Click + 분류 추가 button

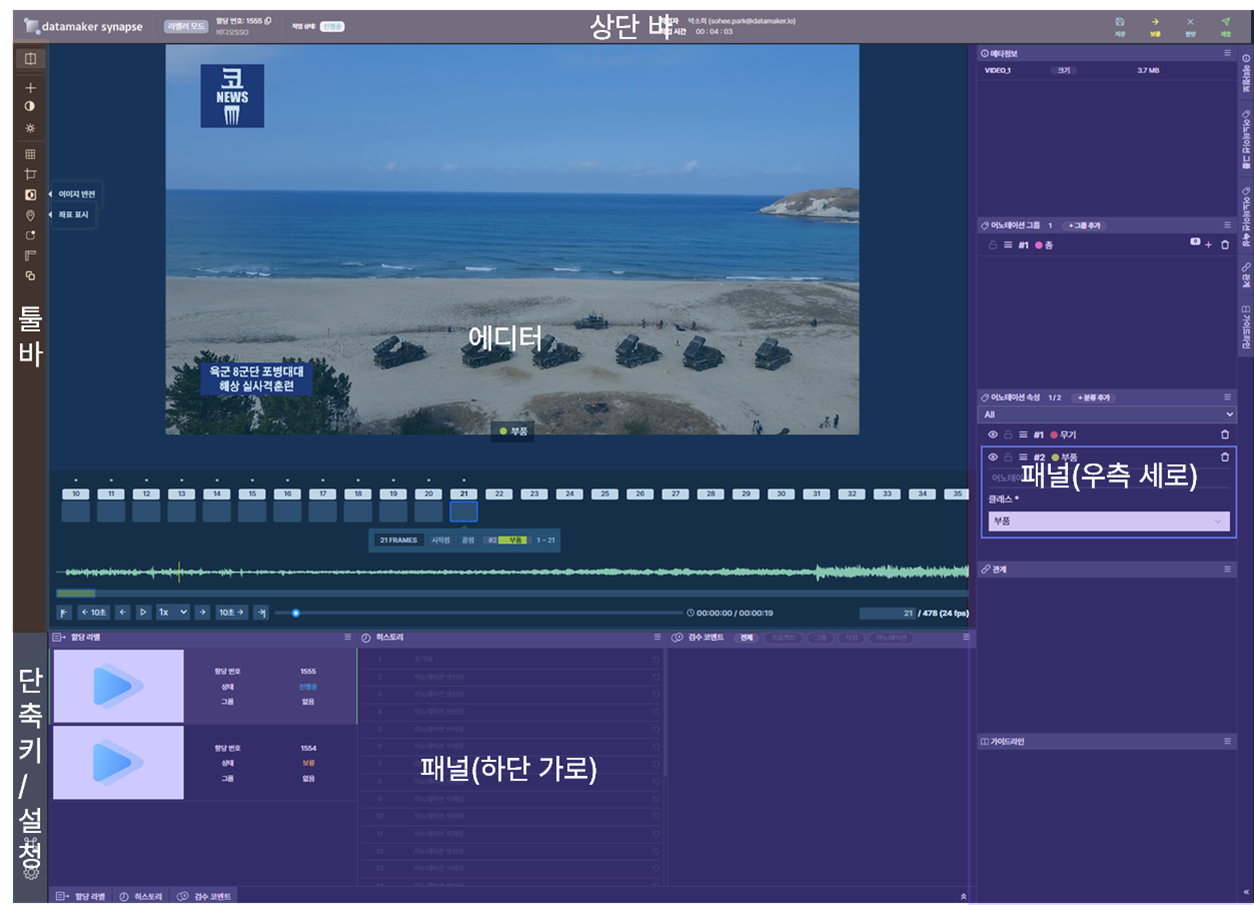click(x=1093, y=398)
